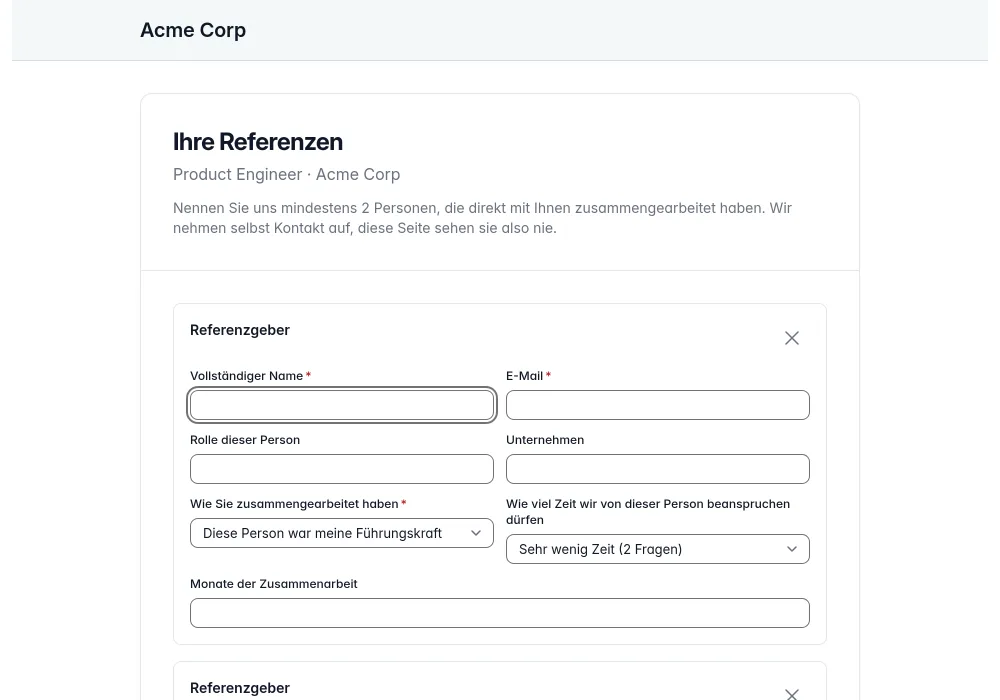The height and width of the screenshot is (700, 1000).
Task: Remove the second Referenzgeber card via X
Action: click(x=791, y=694)
